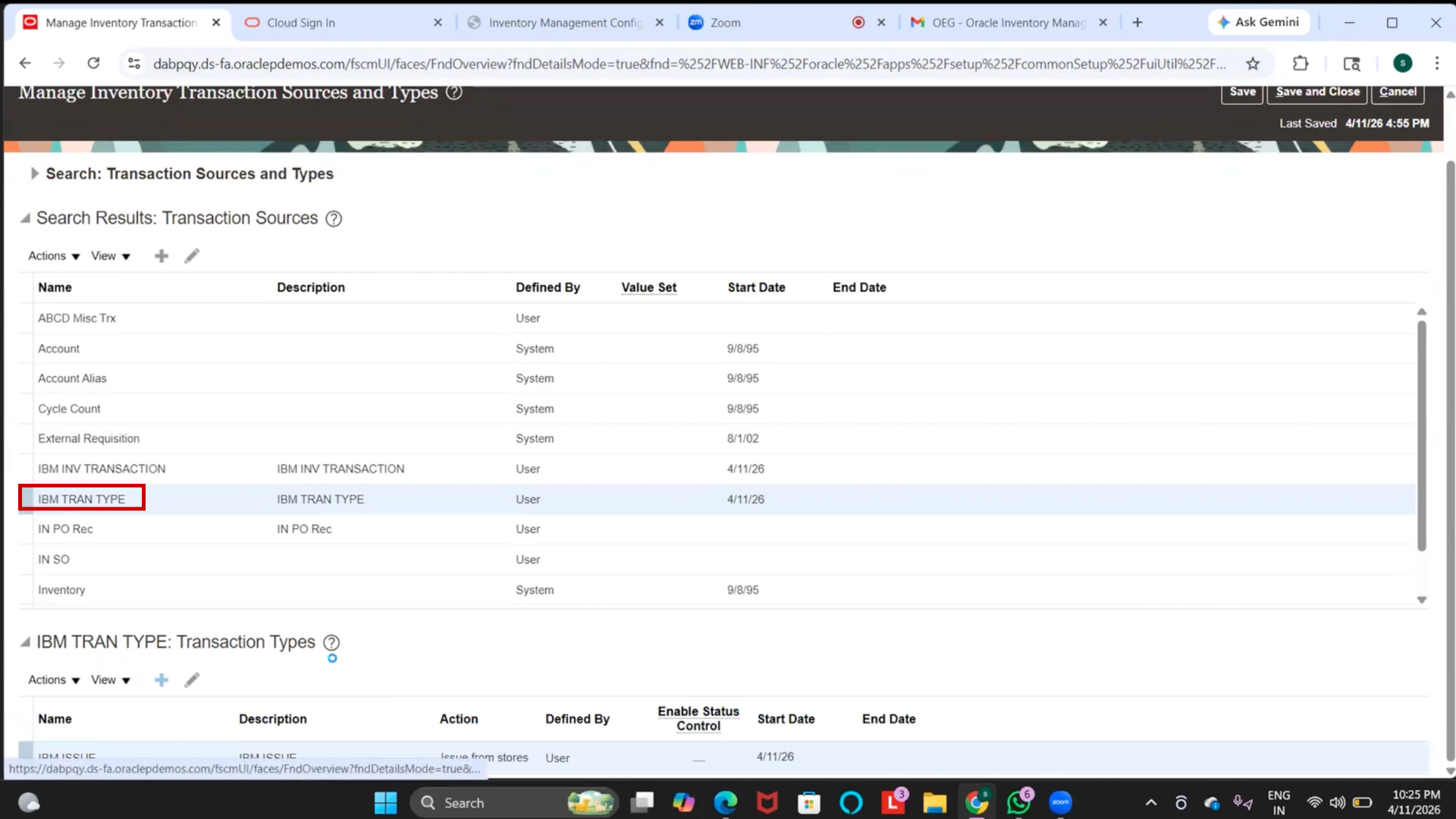The width and height of the screenshot is (1456, 819).
Task: Select the IBM INV TRANSACTION name cell
Action: click(102, 469)
